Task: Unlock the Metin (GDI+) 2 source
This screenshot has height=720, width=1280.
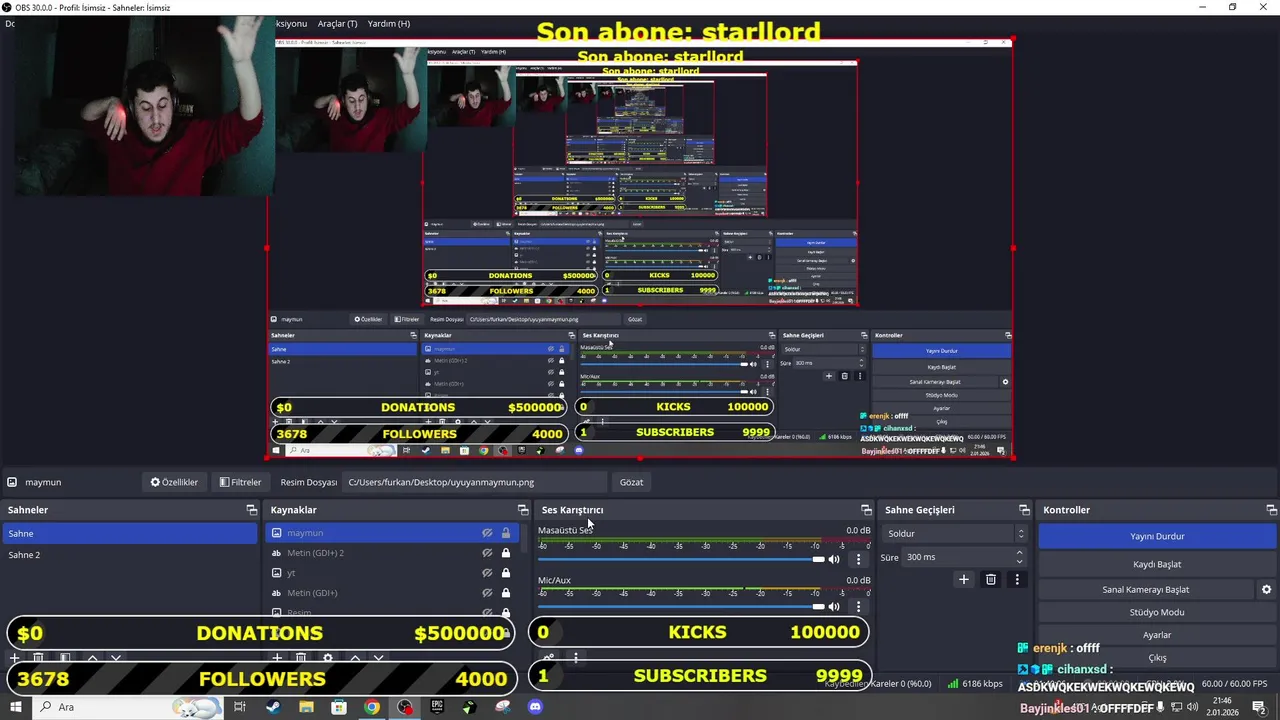Action: pos(506,553)
